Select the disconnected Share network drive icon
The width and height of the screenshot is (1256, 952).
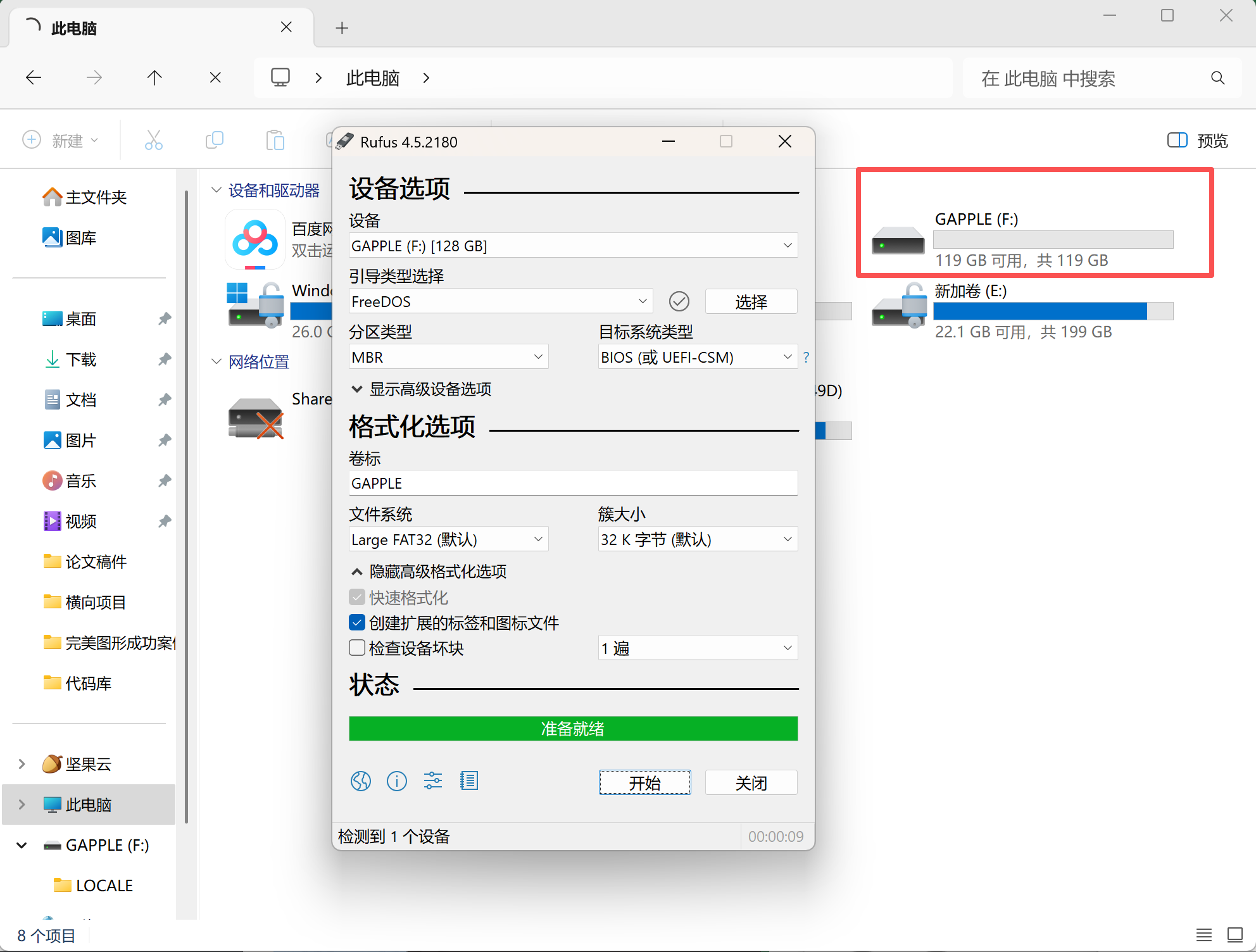click(x=255, y=418)
